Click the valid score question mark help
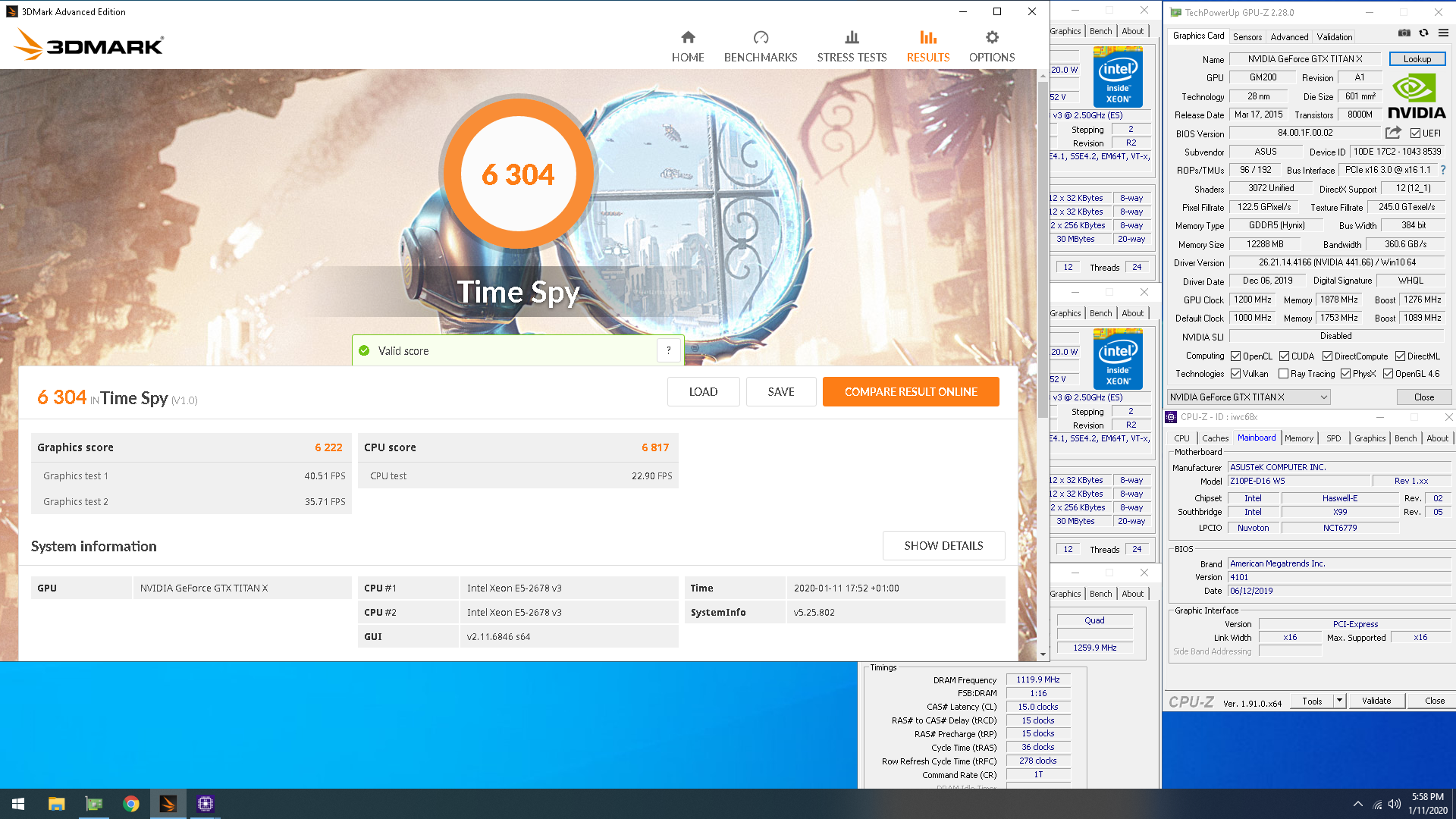Image resolution: width=1456 pixels, height=819 pixels. coord(668,350)
